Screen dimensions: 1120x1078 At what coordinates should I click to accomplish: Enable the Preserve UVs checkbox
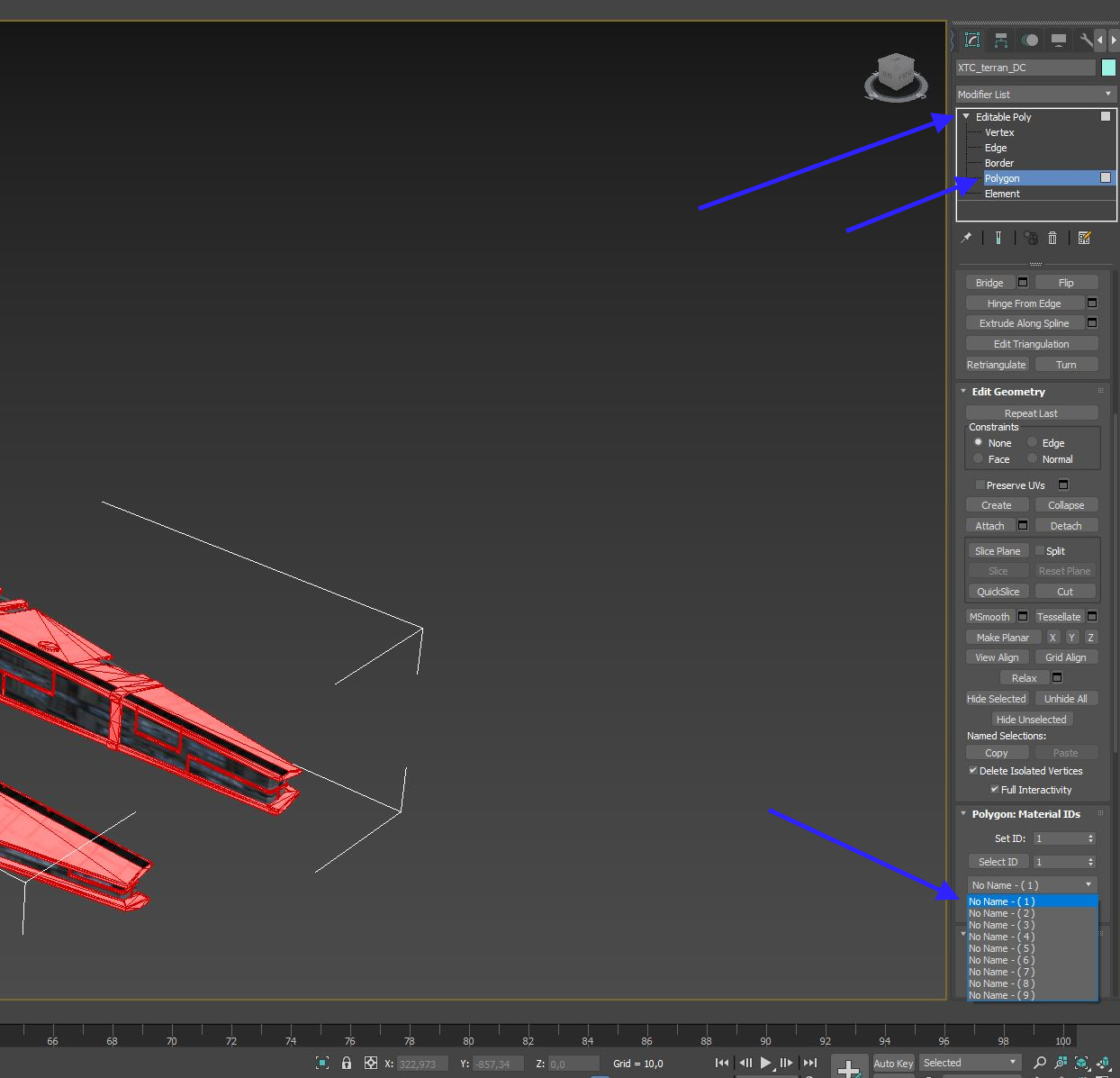(x=980, y=485)
